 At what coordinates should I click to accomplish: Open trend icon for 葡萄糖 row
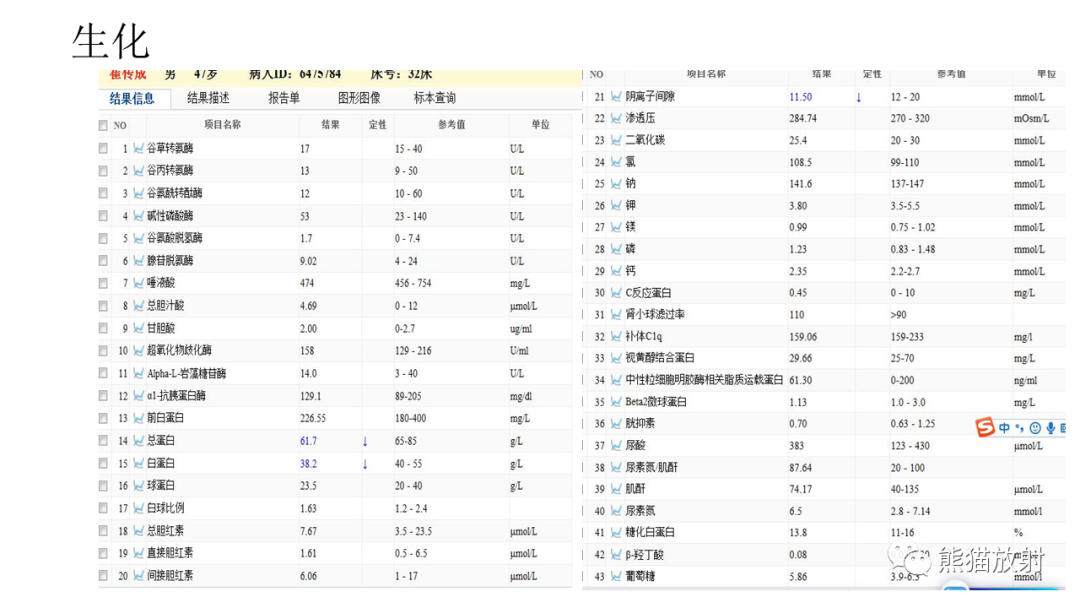(616, 576)
